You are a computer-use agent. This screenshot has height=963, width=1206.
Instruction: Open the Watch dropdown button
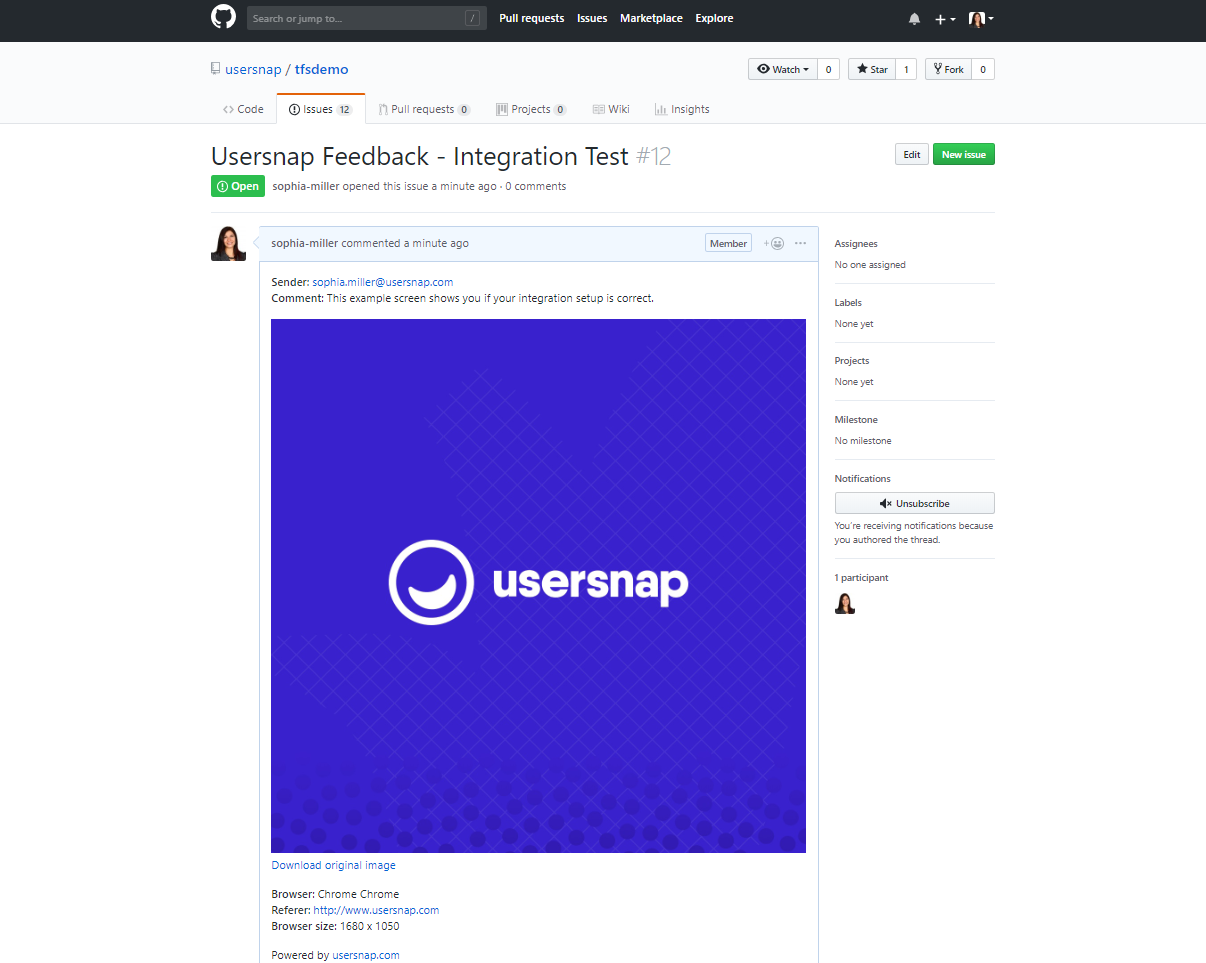tap(783, 69)
